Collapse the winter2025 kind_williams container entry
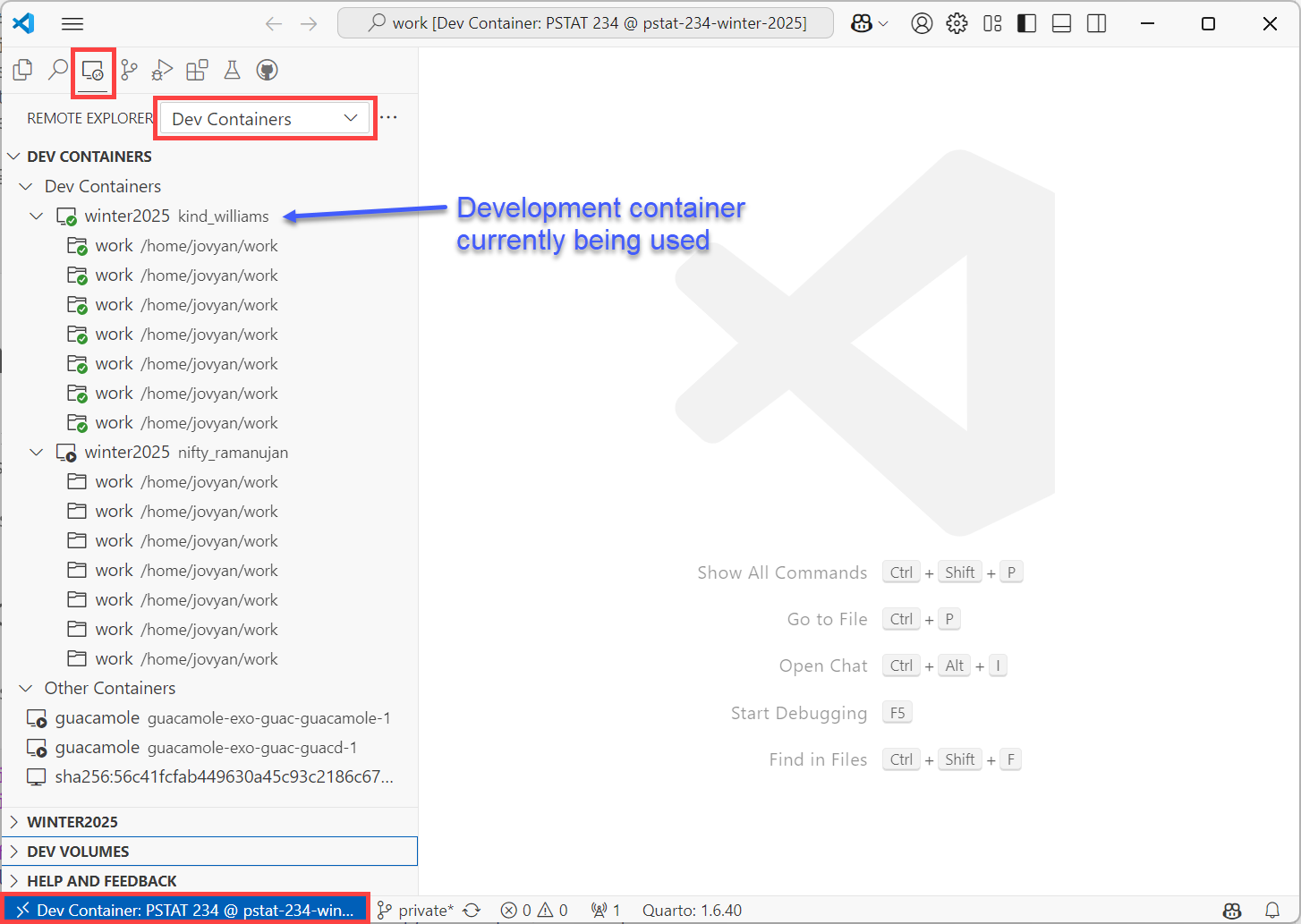This screenshot has width=1301, height=924. coord(36,216)
